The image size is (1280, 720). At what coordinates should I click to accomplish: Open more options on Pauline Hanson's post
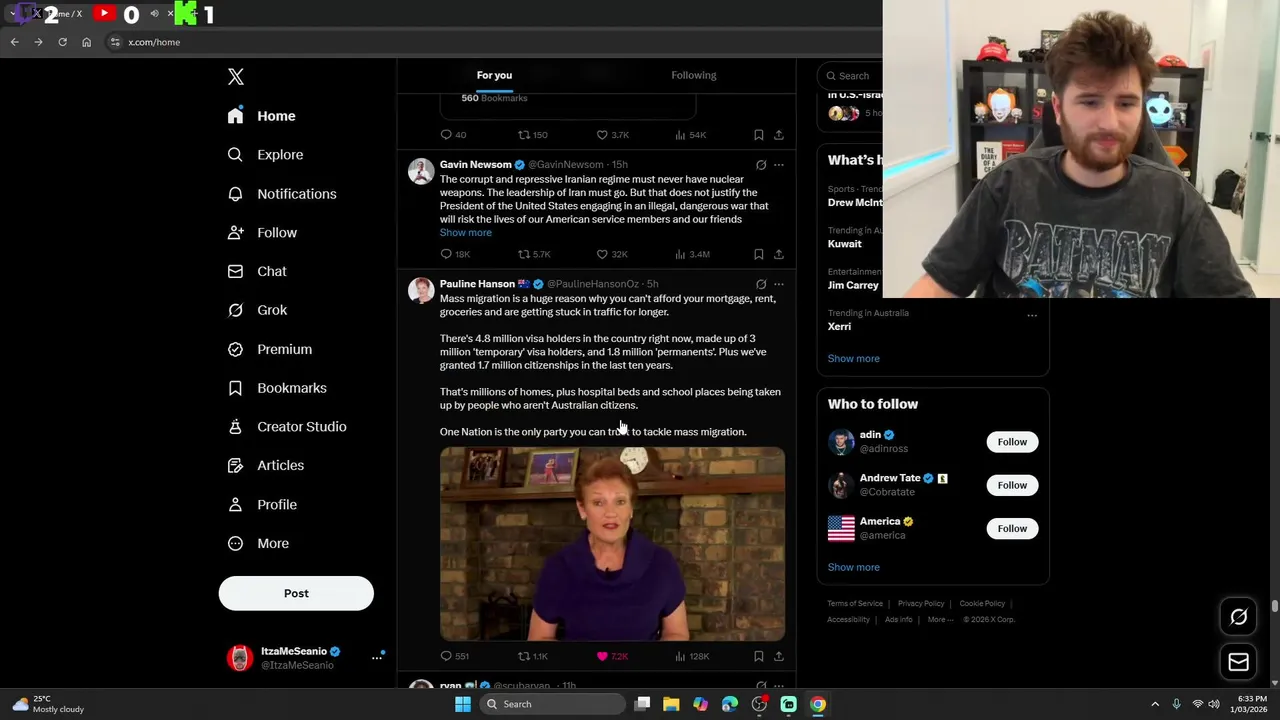pyautogui.click(x=779, y=284)
